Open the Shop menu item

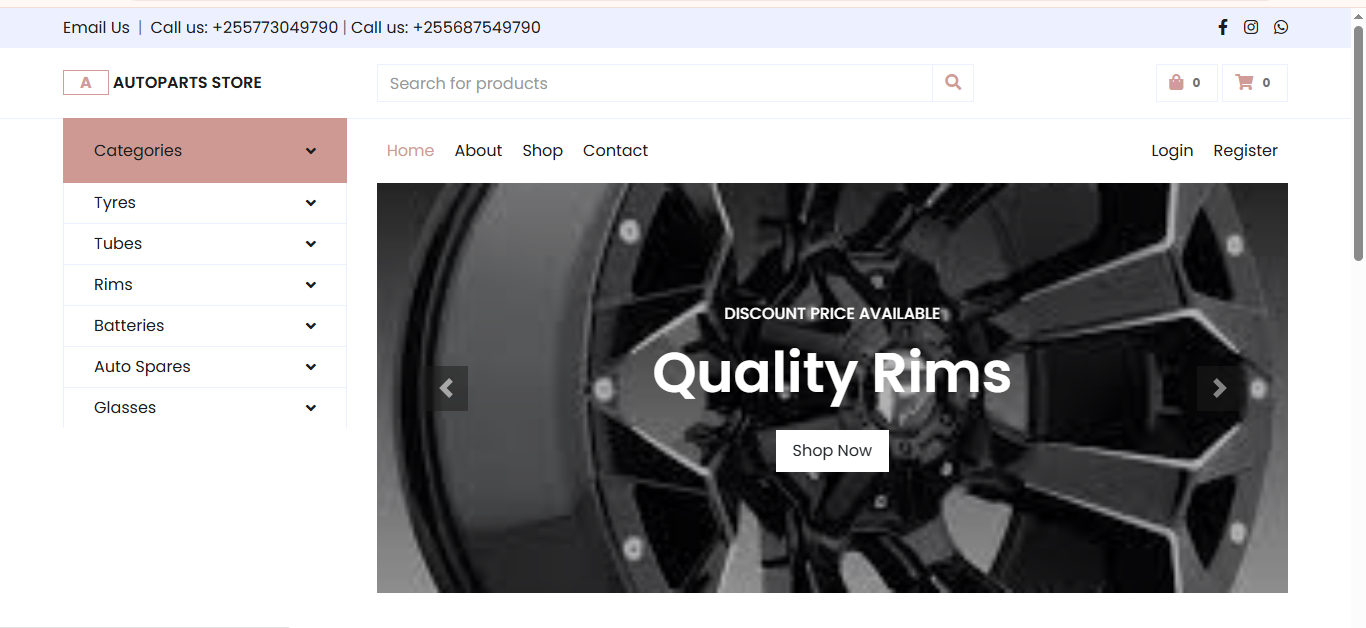[542, 151]
